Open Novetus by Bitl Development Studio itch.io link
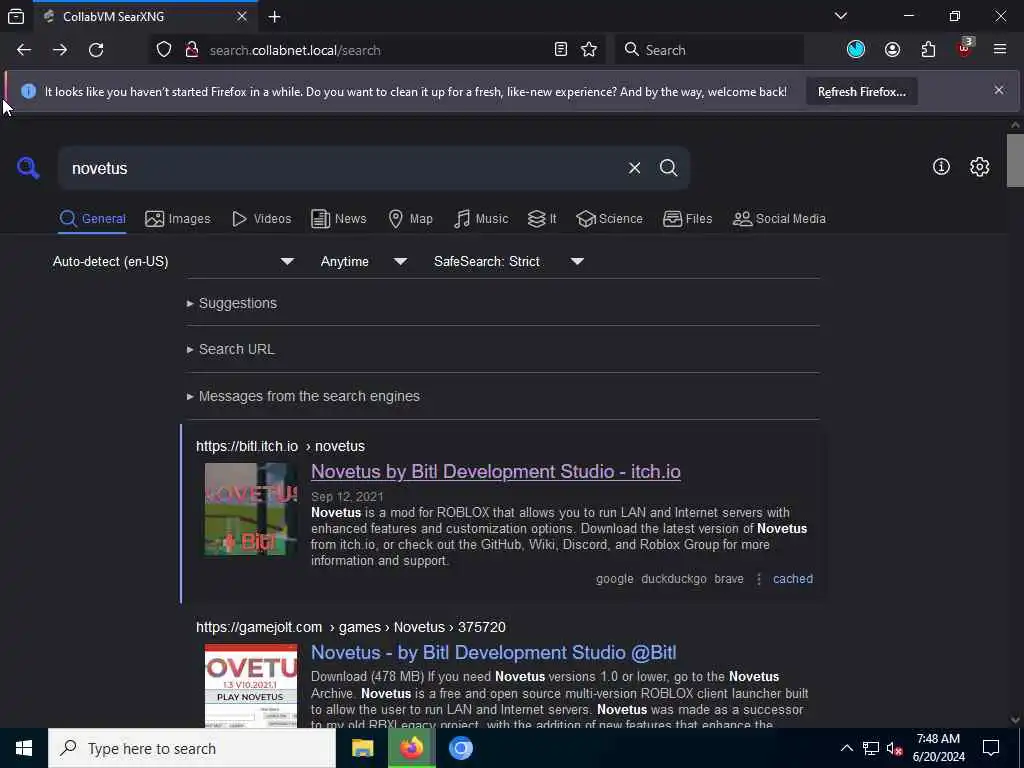Viewport: 1024px width, 768px height. (496, 472)
